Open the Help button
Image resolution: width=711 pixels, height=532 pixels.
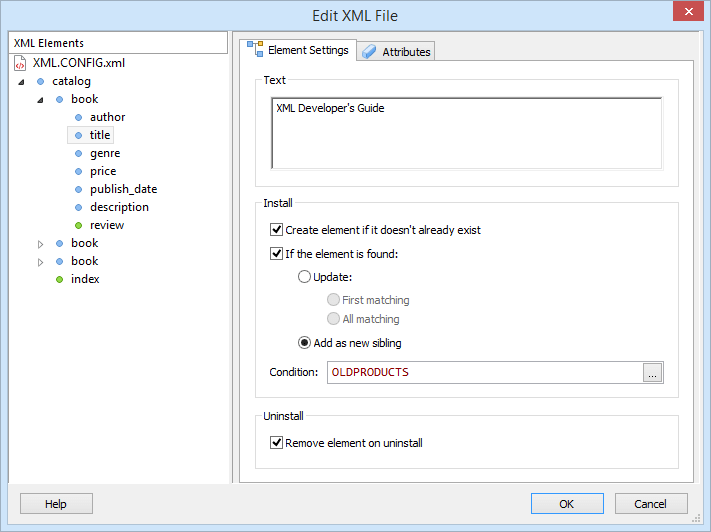(56, 504)
